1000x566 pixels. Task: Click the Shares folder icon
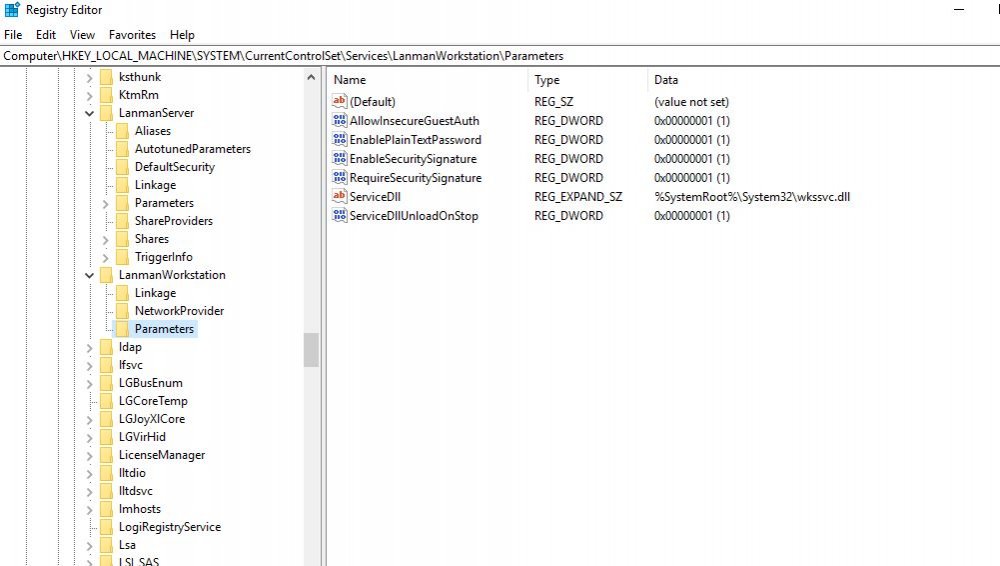click(122, 239)
